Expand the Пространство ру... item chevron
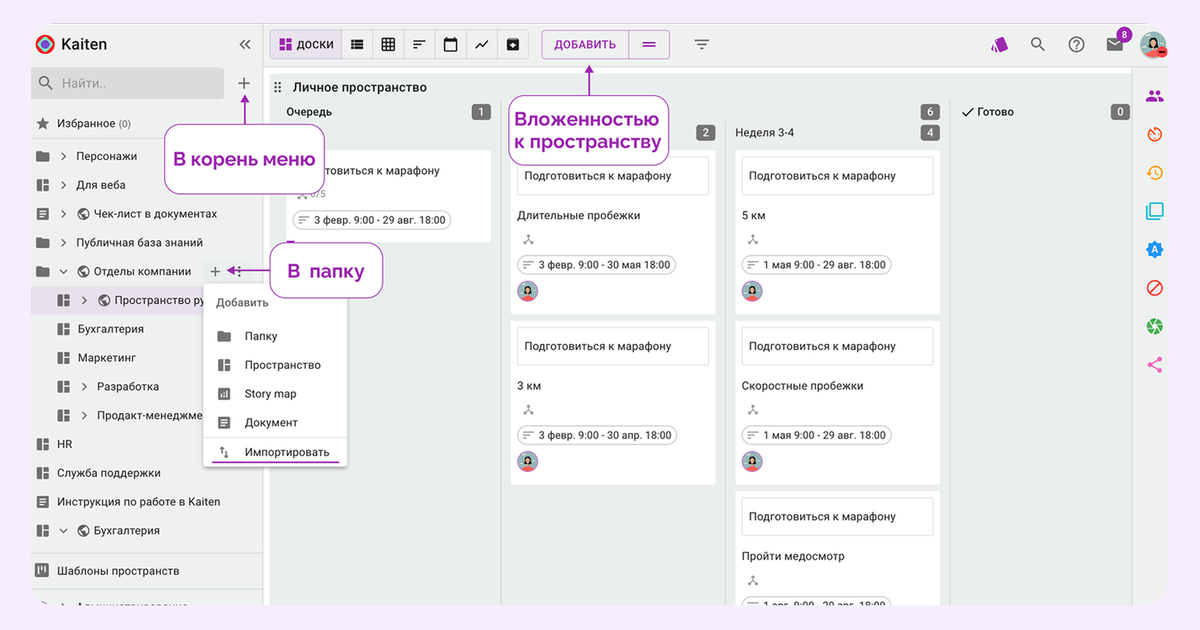The width and height of the screenshot is (1200, 630). tap(84, 300)
